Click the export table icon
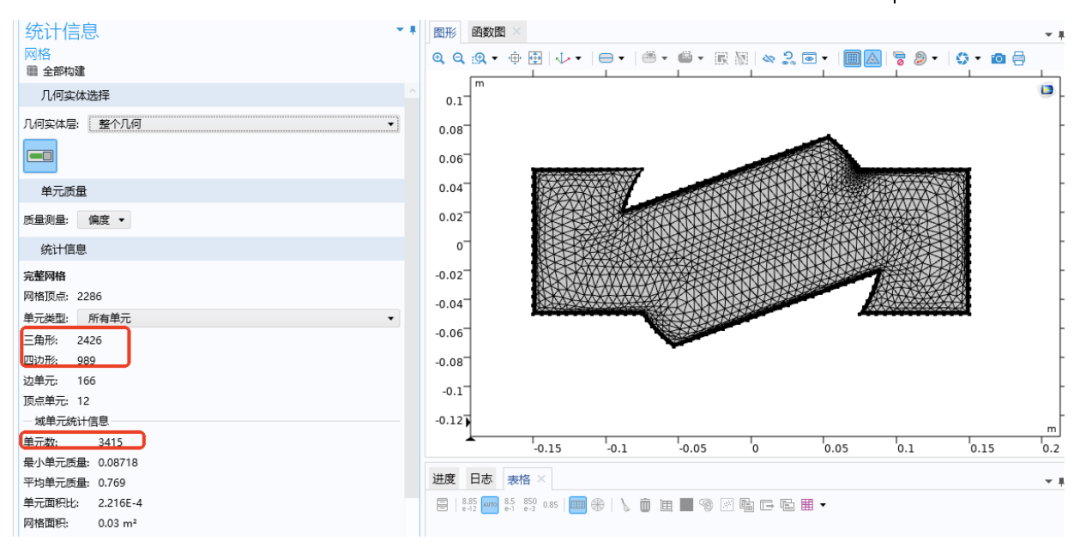The width and height of the screenshot is (1080, 547). 767,505
